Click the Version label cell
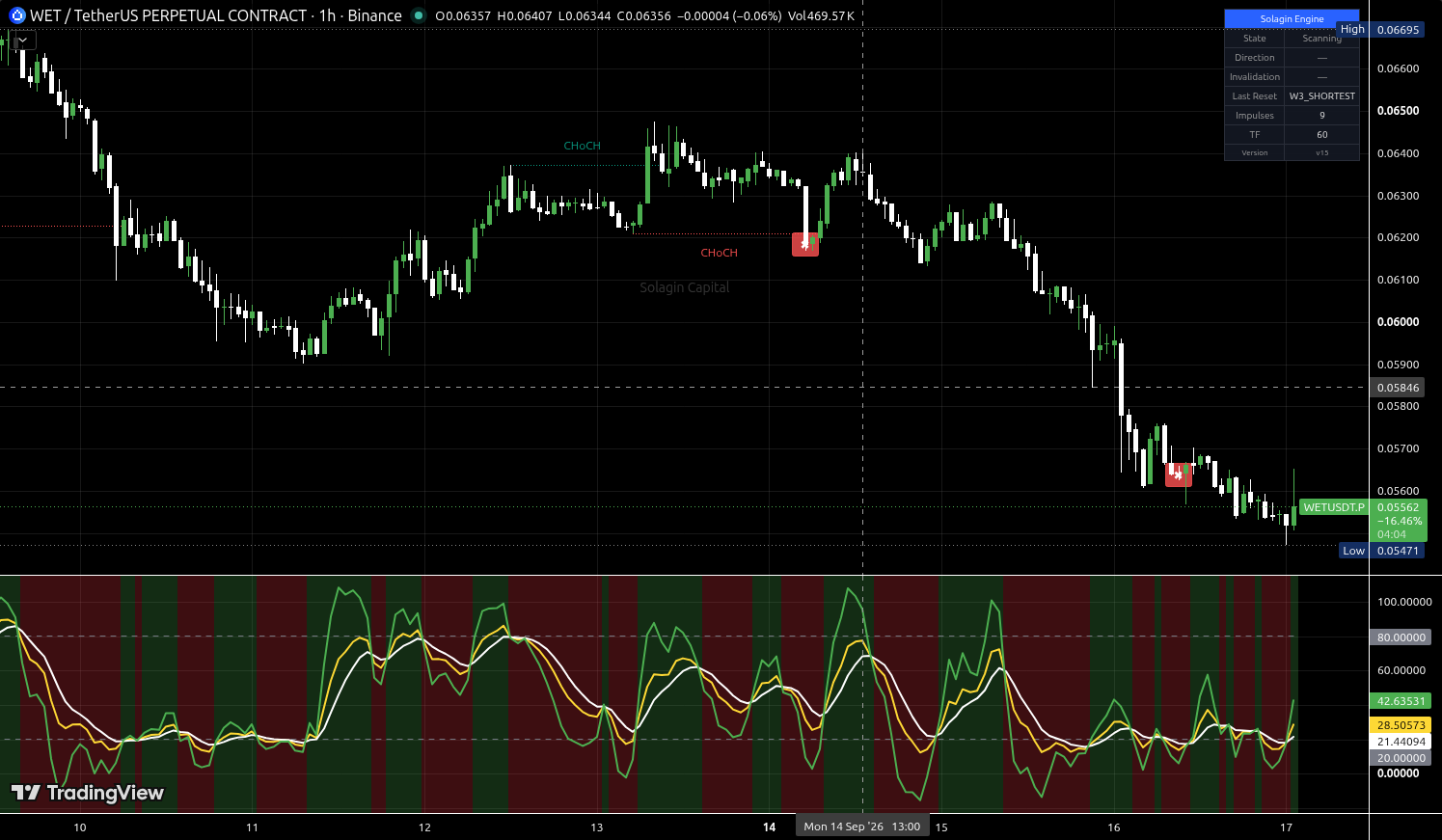Image resolution: width=1442 pixels, height=840 pixels. tap(1255, 152)
